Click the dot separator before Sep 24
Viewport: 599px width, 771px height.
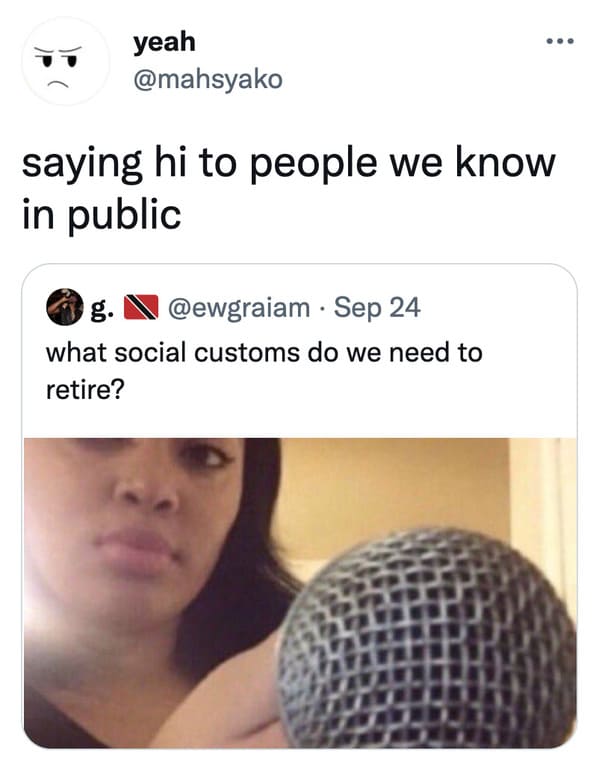[322, 310]
